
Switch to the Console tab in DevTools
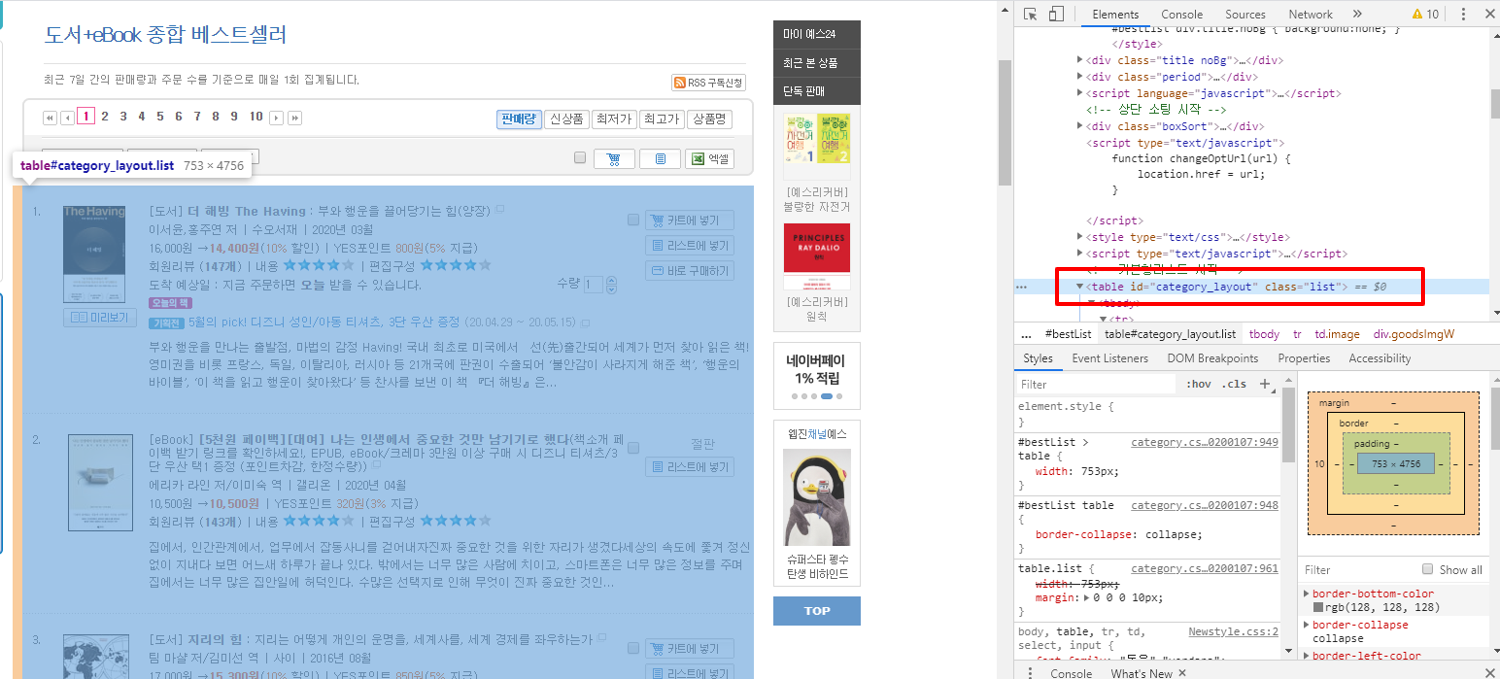pos(1182,14)
